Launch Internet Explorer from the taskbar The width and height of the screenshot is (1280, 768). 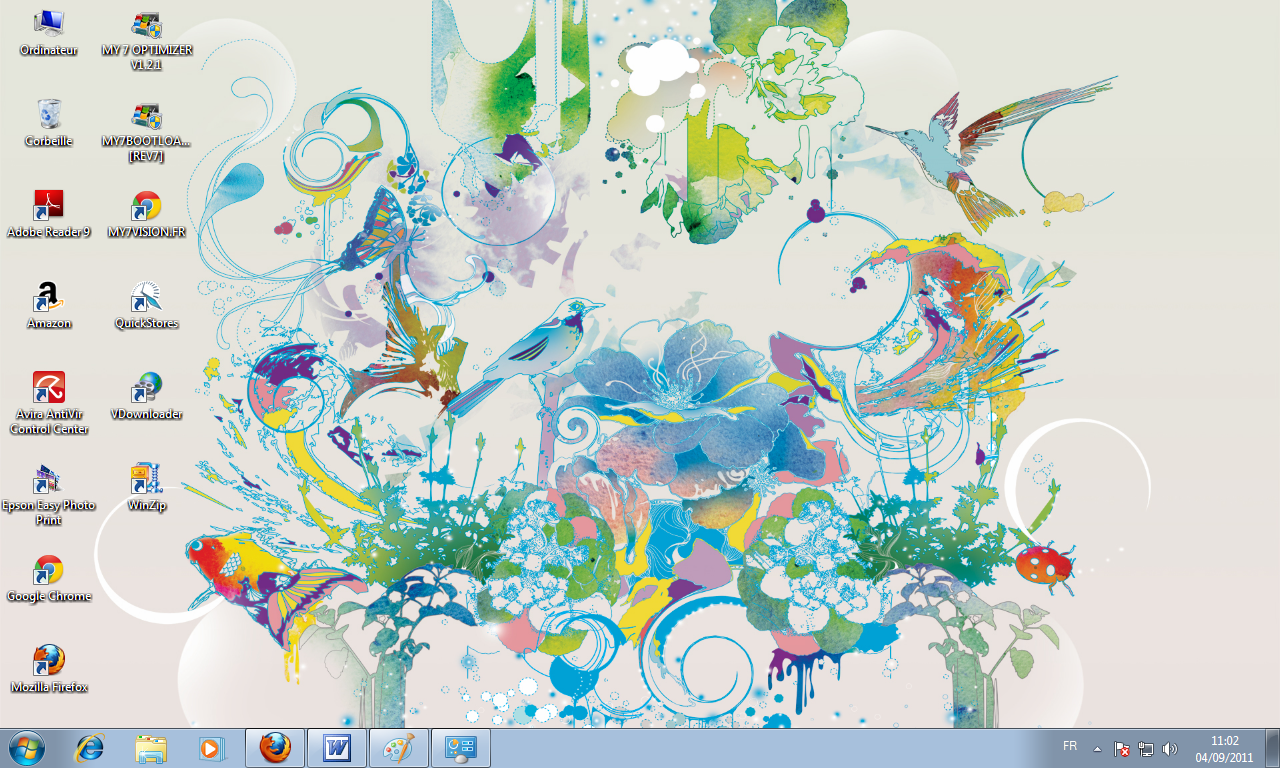pos(90,748)
